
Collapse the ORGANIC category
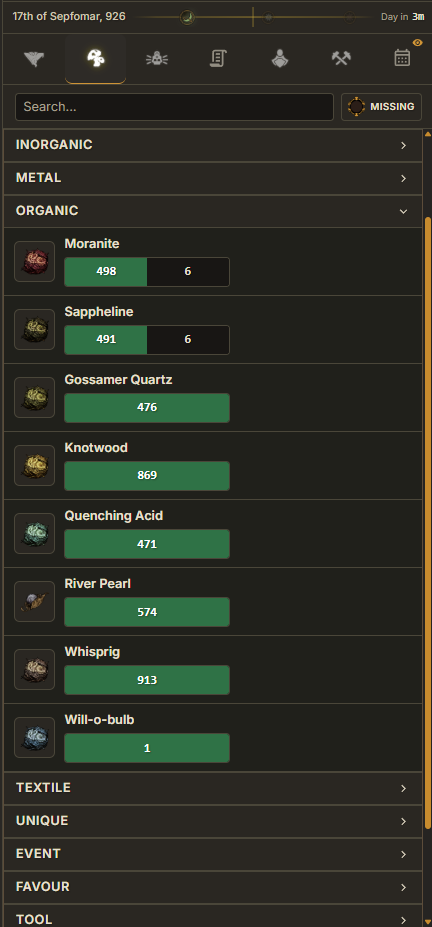click(x=213, y=211)
